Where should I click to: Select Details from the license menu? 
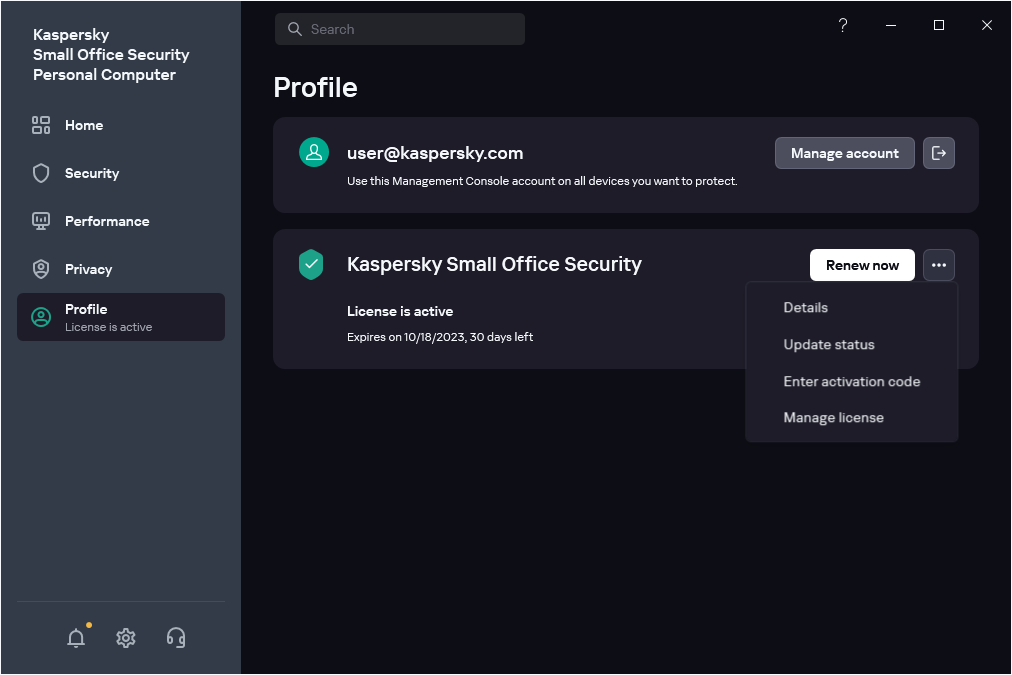pos(805,308)
